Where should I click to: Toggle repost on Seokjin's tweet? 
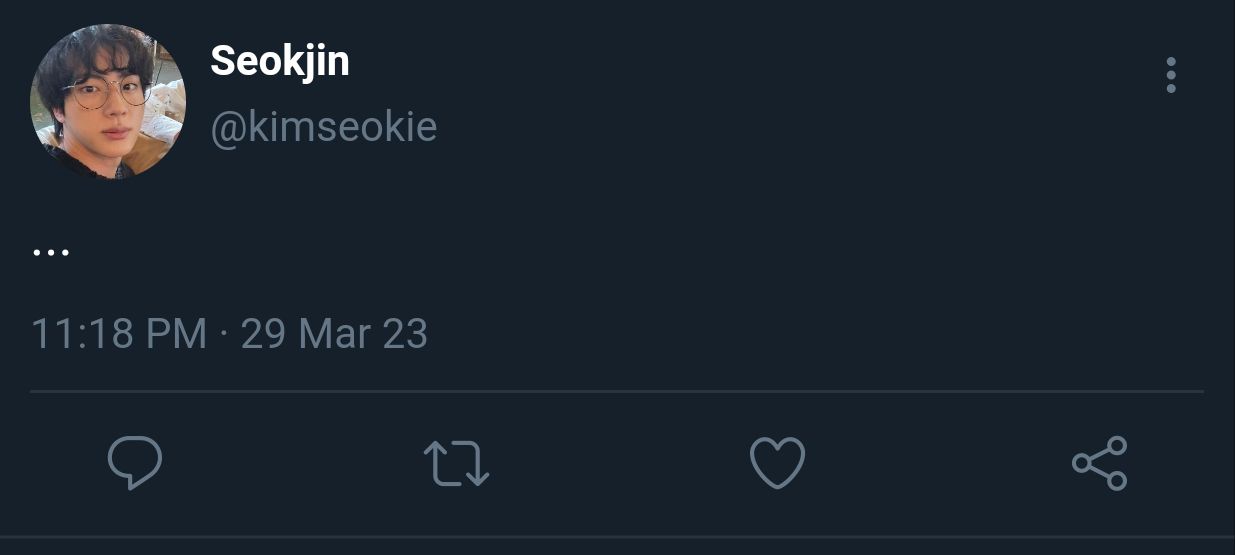pos(456,464)
